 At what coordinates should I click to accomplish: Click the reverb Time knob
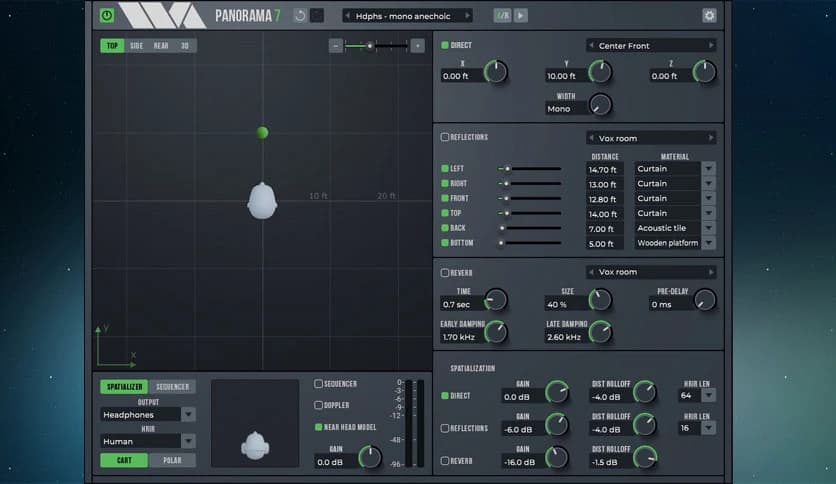(x=496, y=300)
